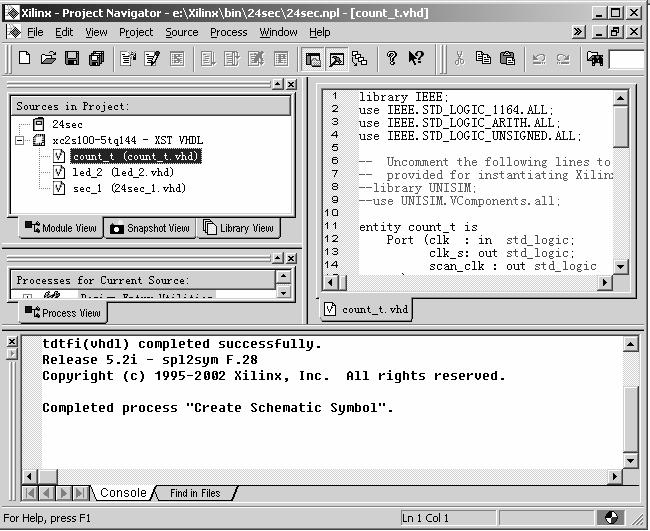Close the Processes panel
This screenshot has width=650, height=531.
tap(291, 259)
